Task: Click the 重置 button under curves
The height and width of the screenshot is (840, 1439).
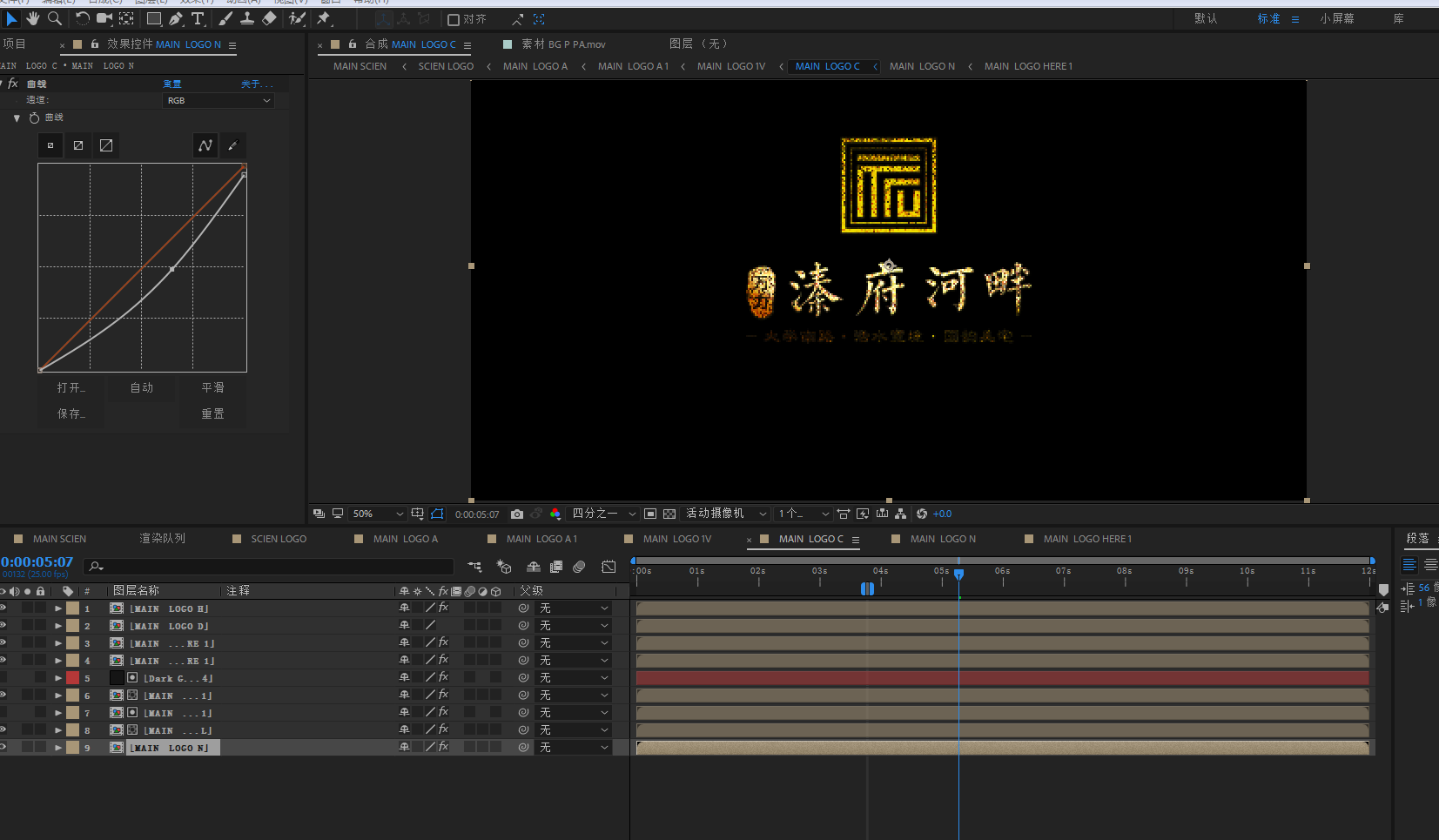Action: point(213,413)
